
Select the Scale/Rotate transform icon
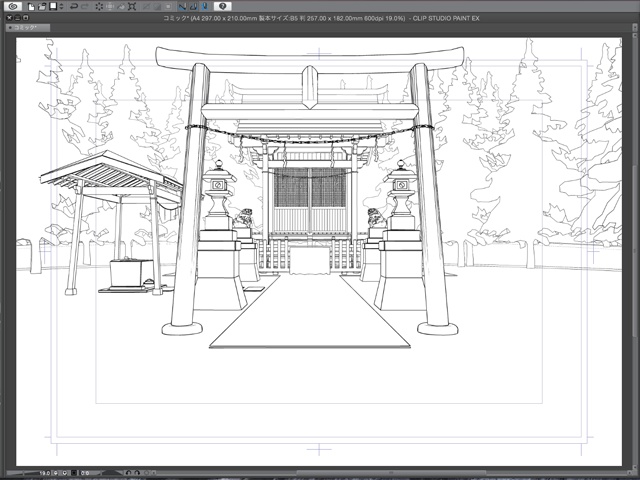[x=132, y=7]
